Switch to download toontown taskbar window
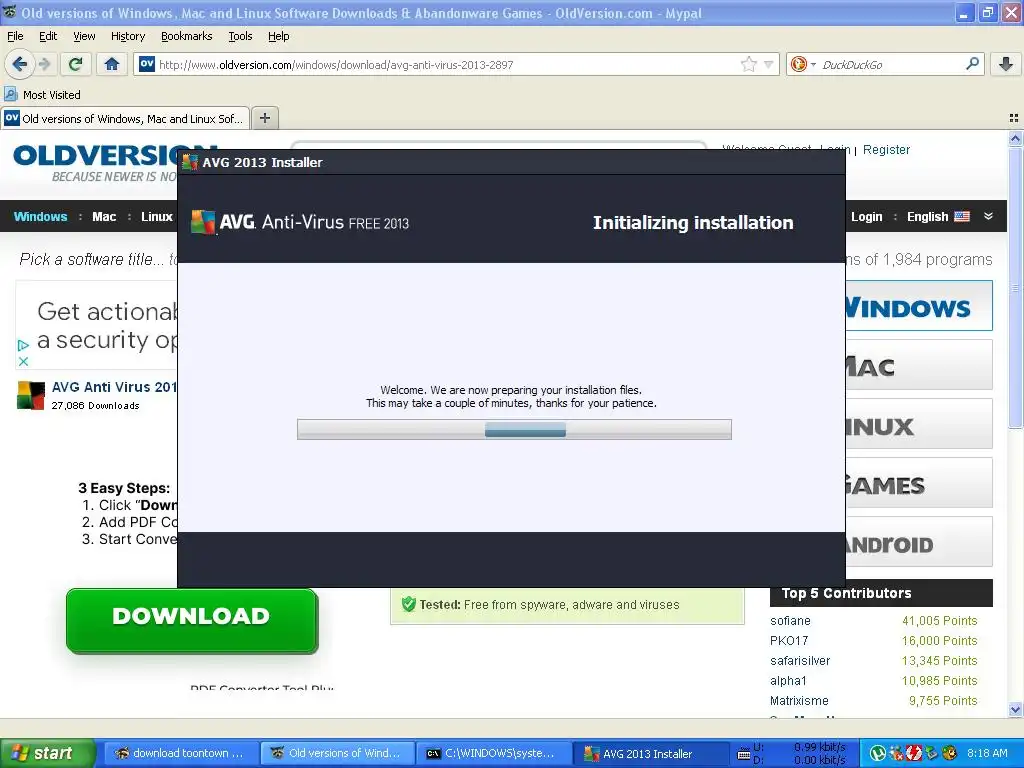This screenshot has width=1024, height=768. (180, 753)
